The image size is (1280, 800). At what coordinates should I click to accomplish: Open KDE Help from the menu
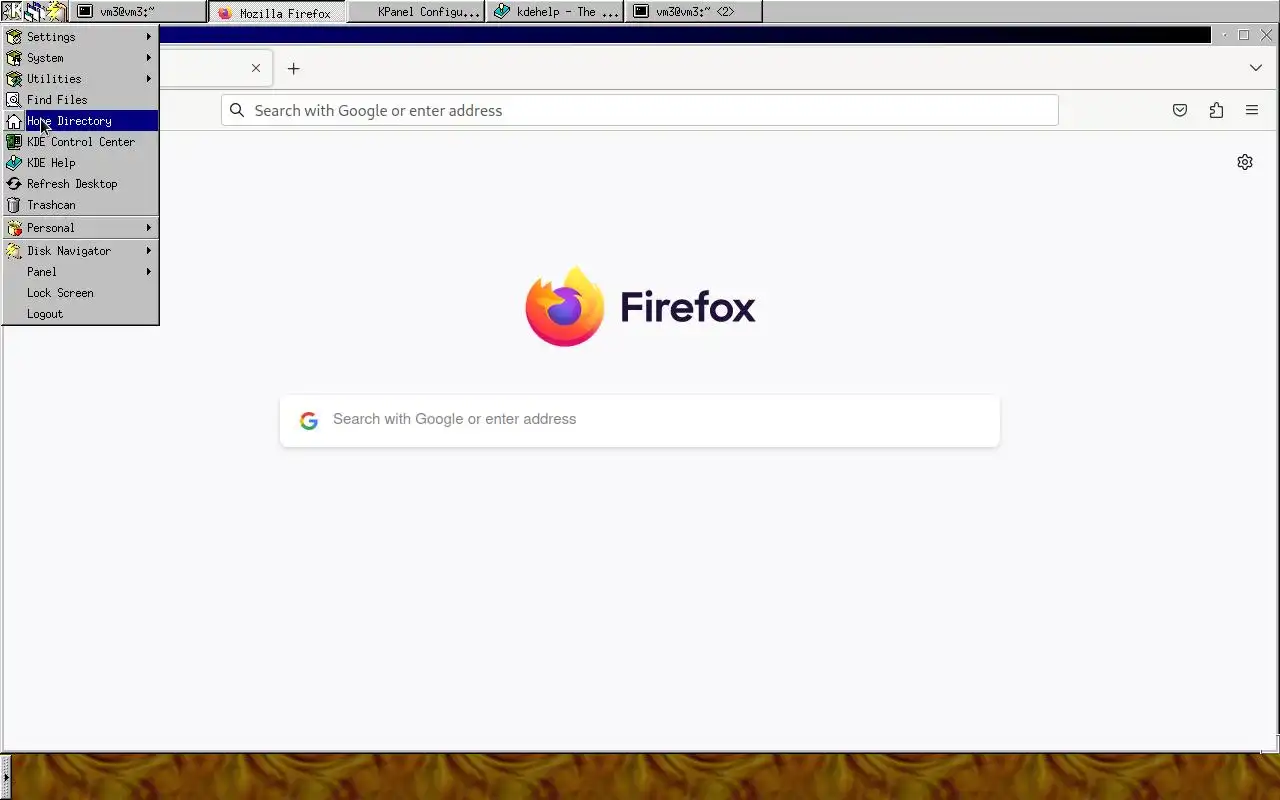click(80, 163)
